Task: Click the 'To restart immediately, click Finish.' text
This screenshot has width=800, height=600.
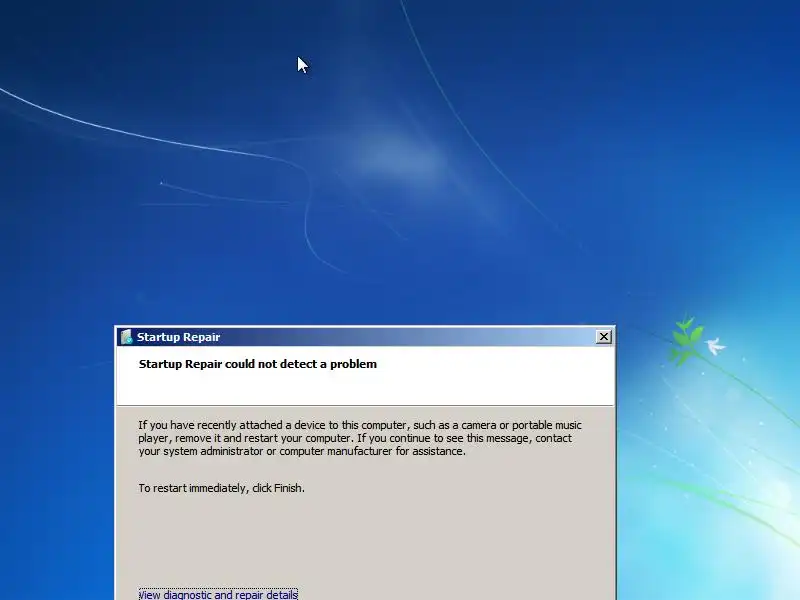Action: click(221, 488)
